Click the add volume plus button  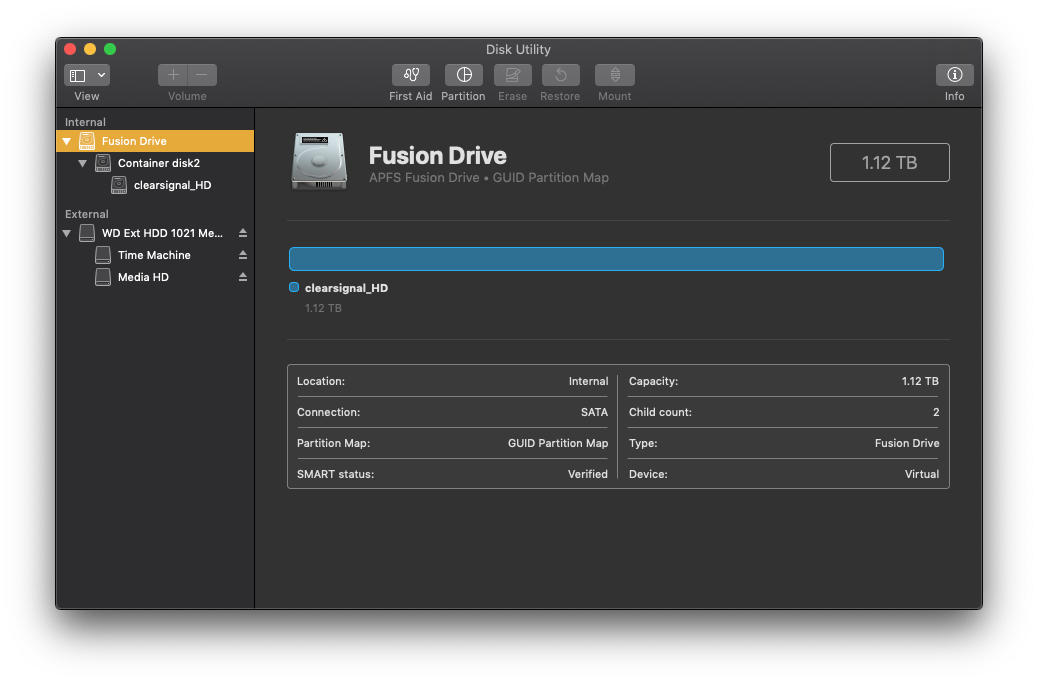point(173,76)
